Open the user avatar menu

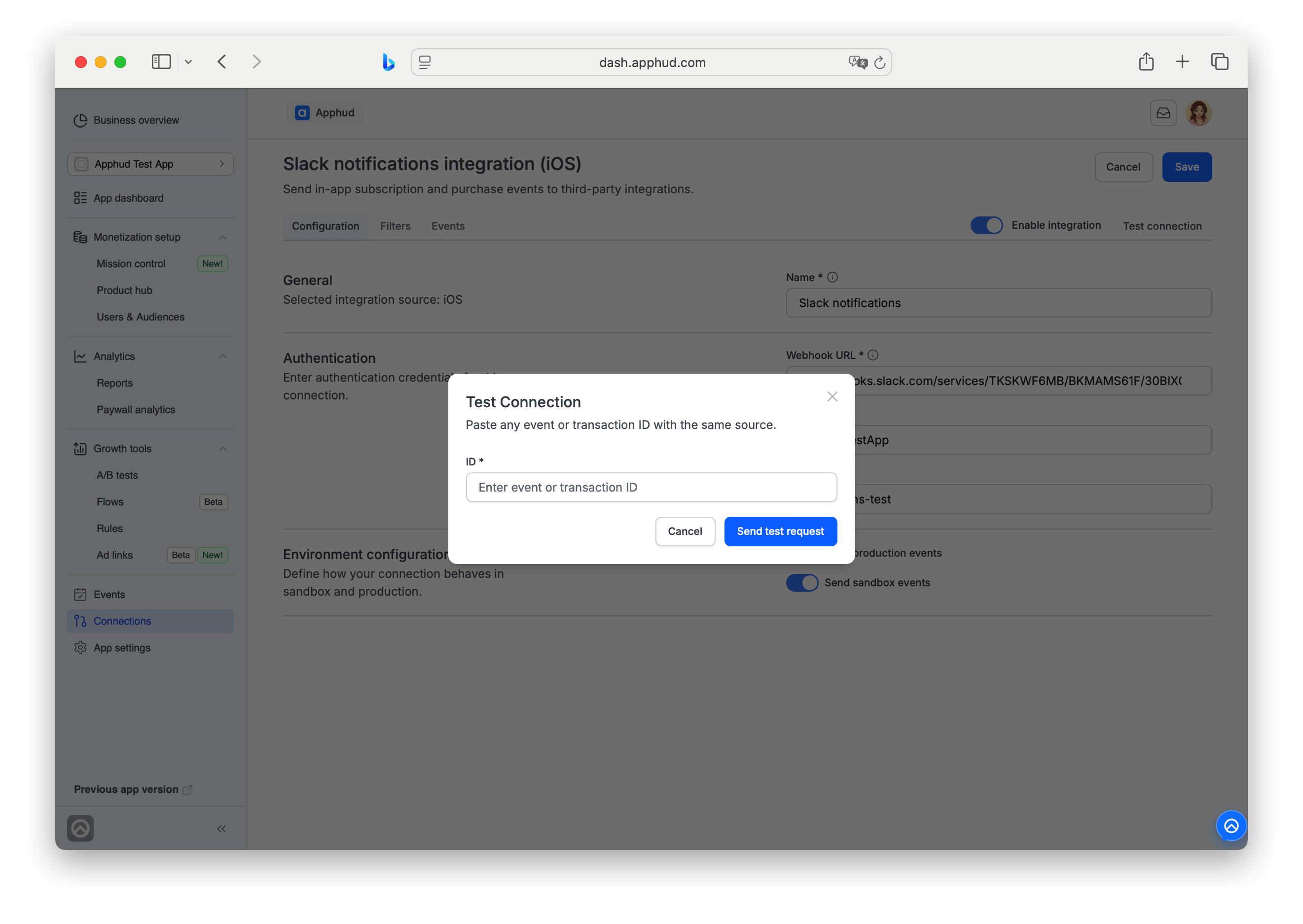click(1198, 112)
